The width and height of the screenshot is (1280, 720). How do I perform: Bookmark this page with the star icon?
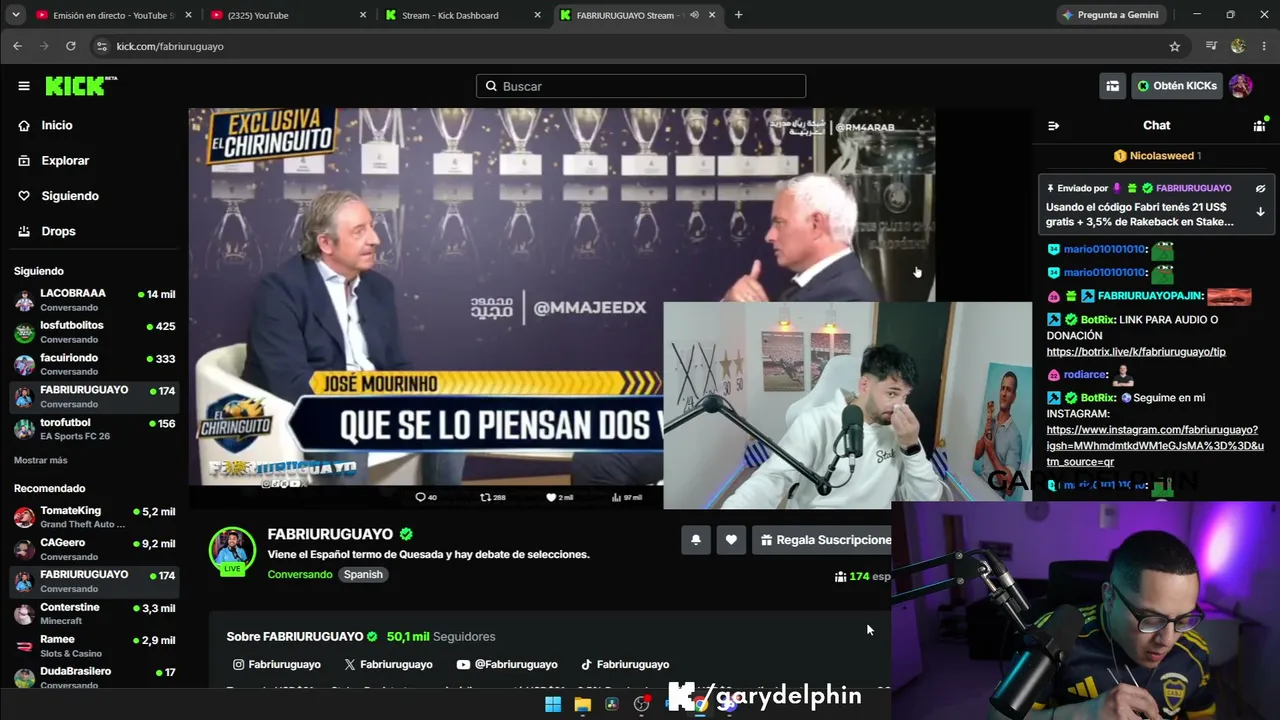pyautogui.click(x=1175, y=46)
